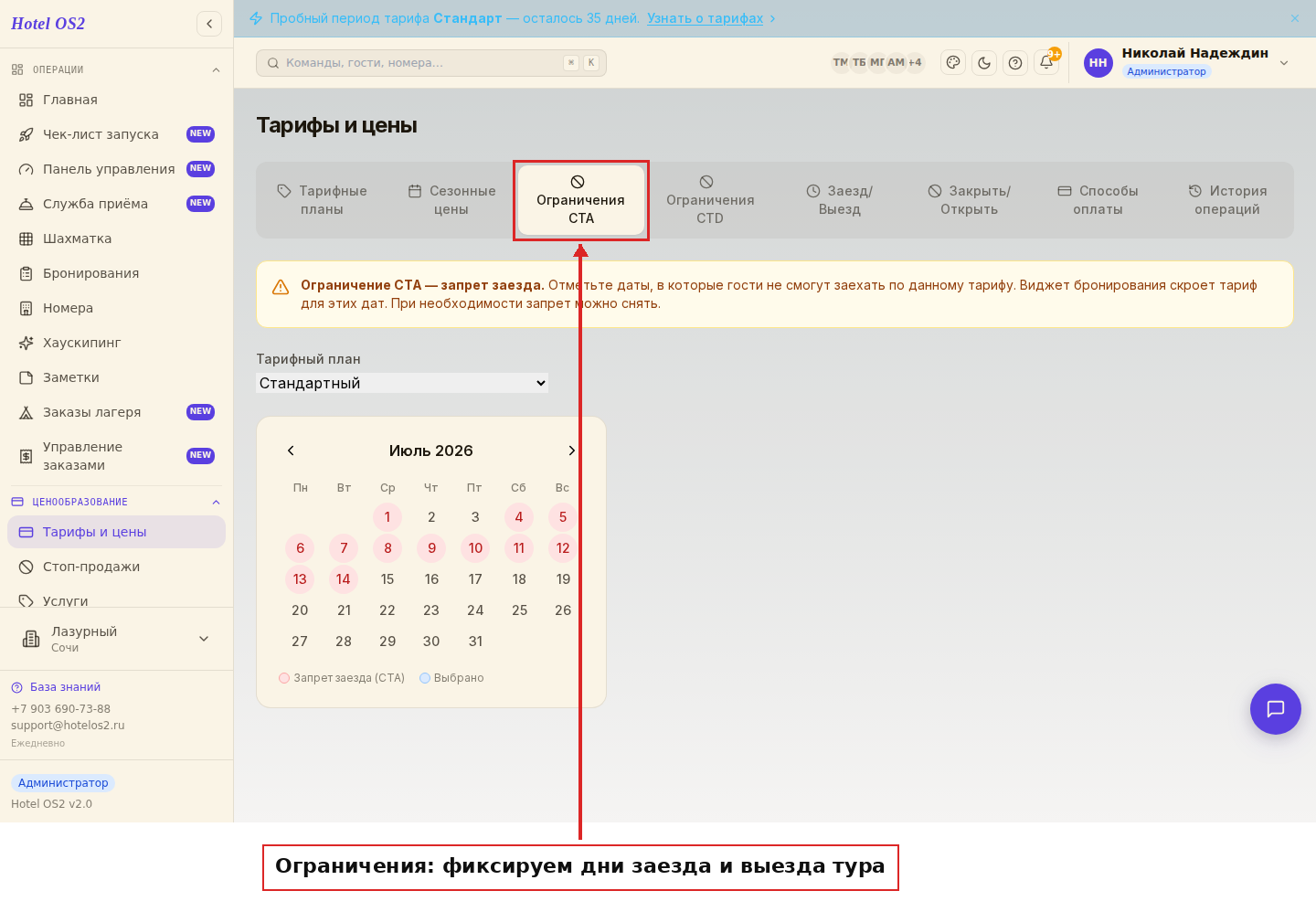Open the Узнать о тарифах link

click(705, 18)
